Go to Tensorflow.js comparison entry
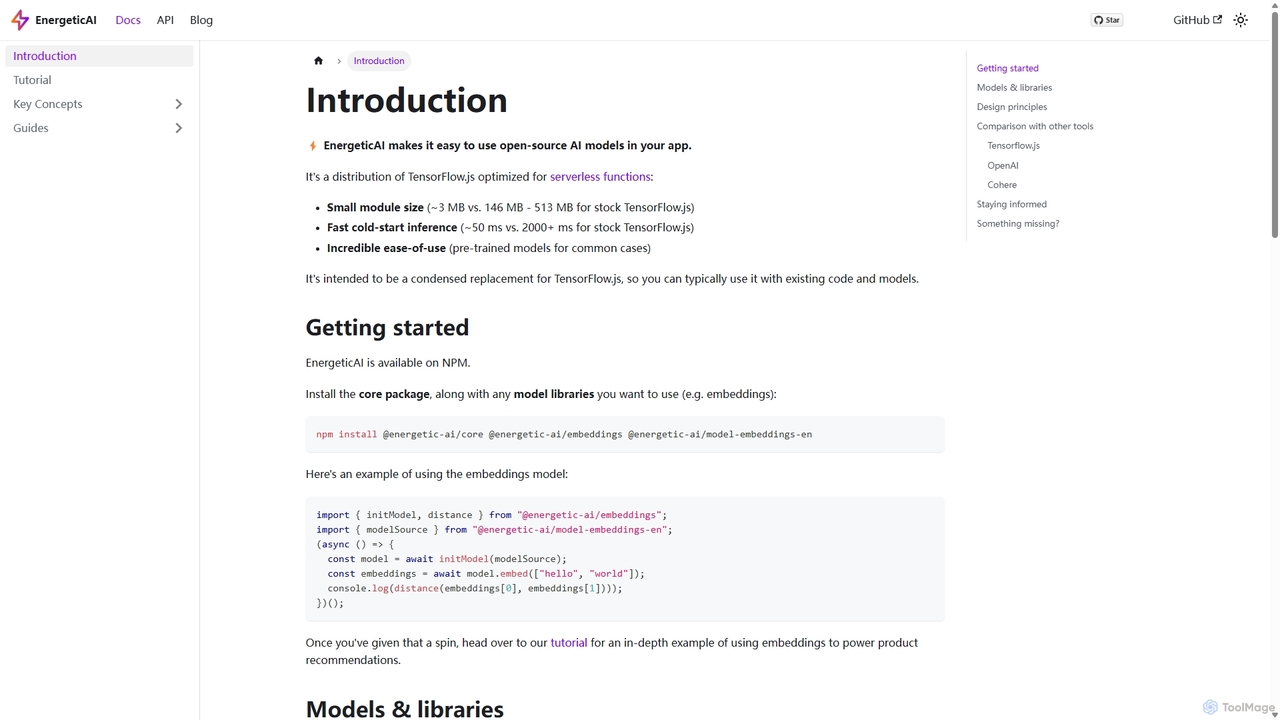 tap(1014, 146)
